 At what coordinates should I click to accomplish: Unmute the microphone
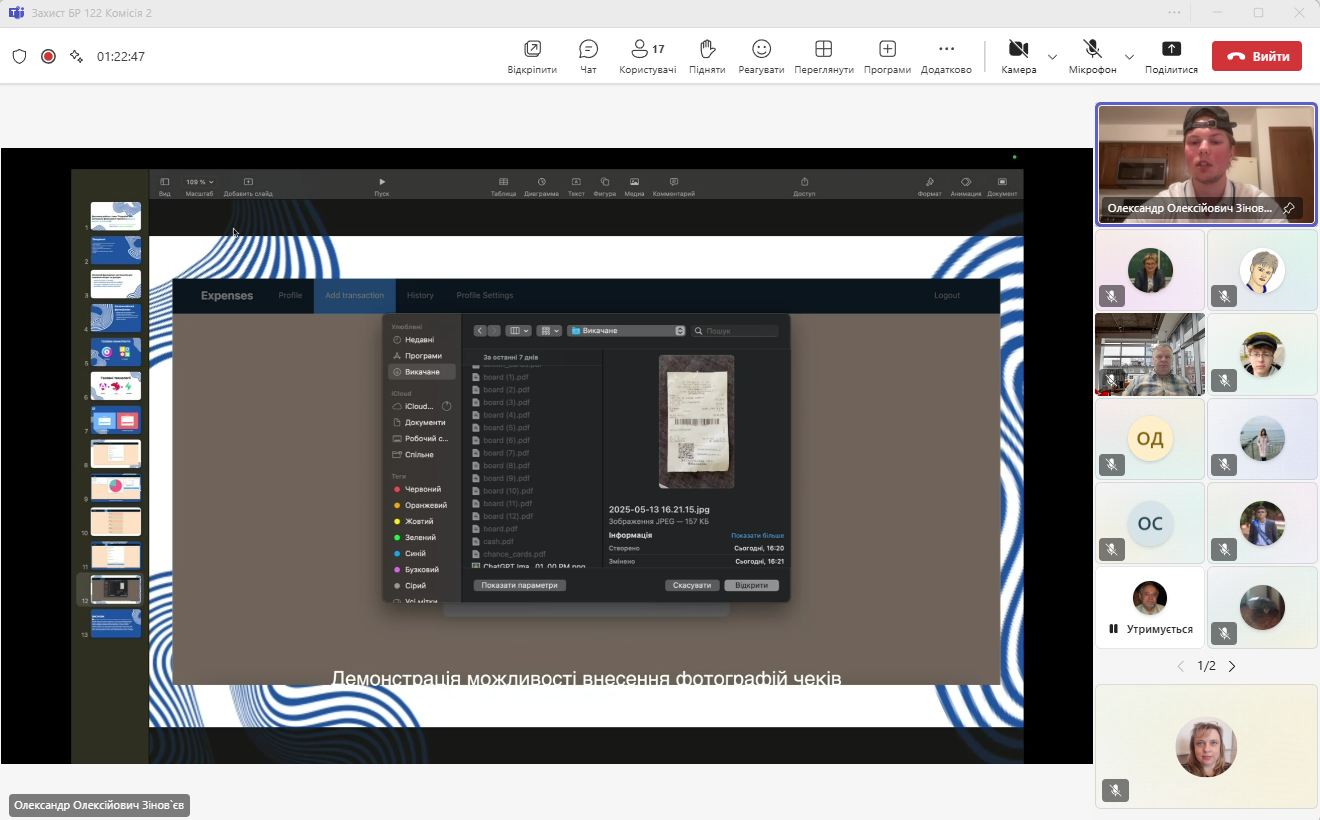[x=1092, y=56]
